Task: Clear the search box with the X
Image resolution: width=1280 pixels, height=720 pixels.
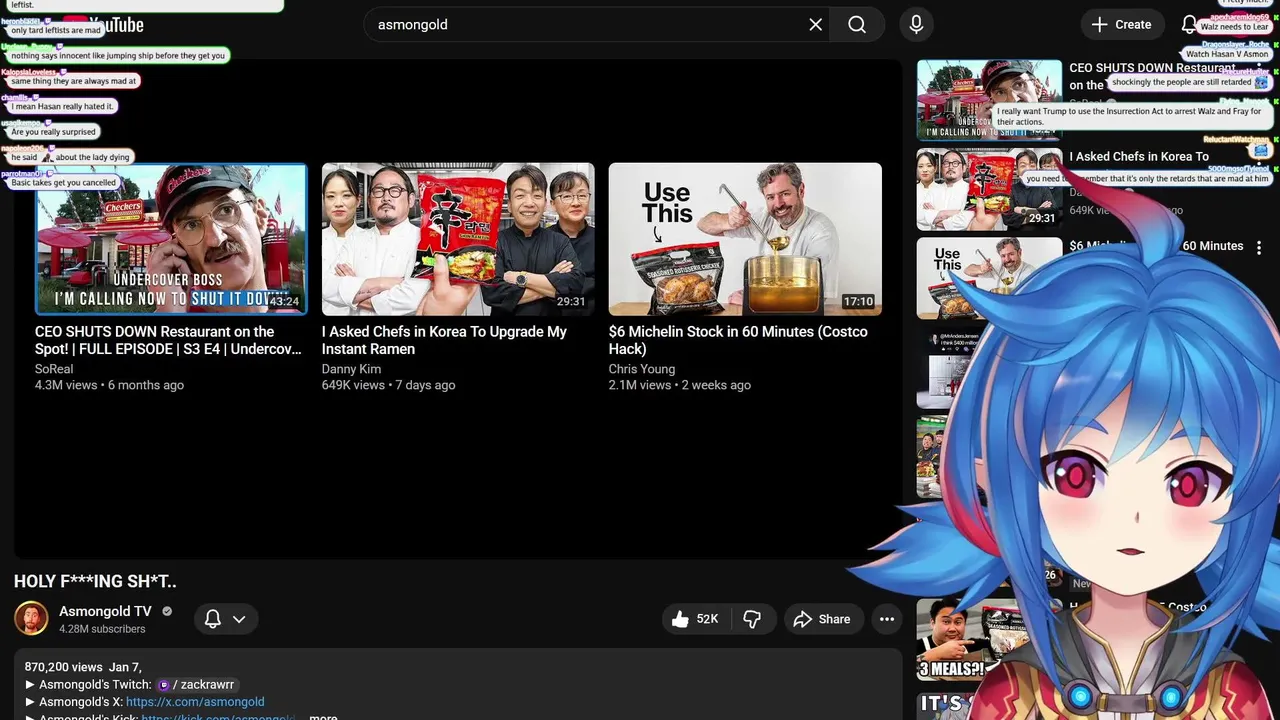Action: coord(816,25)
